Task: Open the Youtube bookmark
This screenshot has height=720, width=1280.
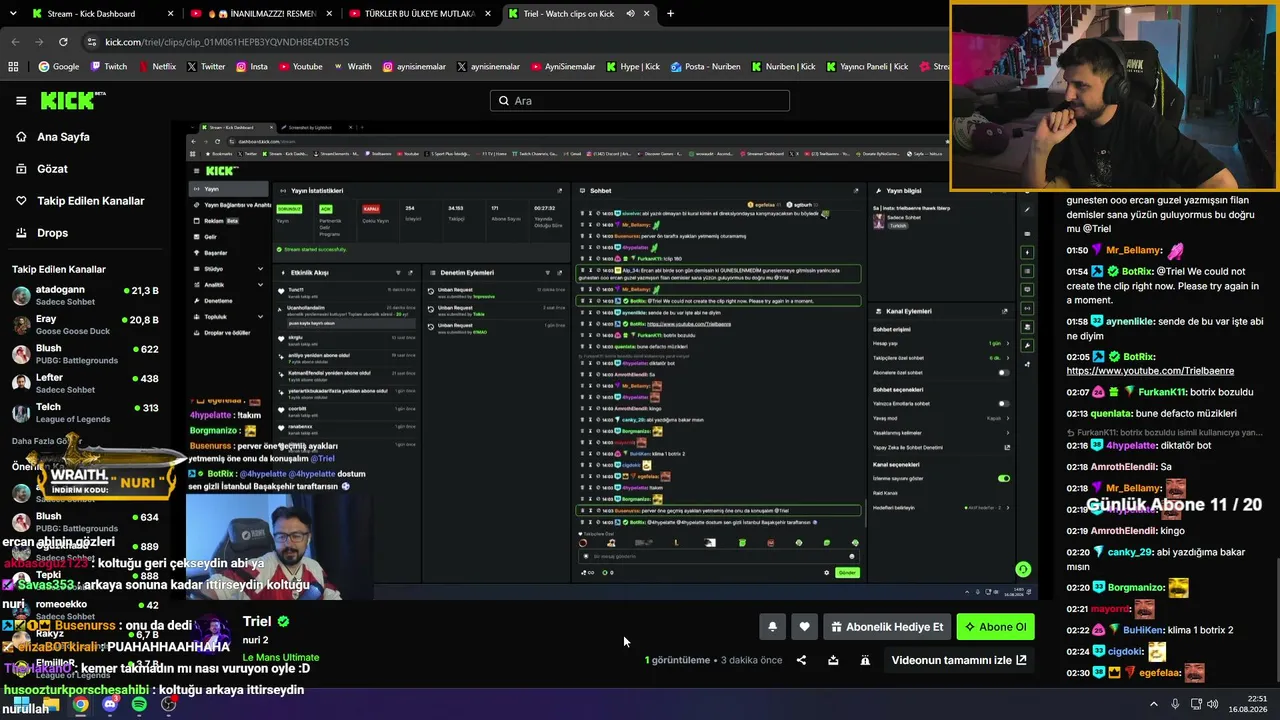Action: click(x=300, y=67)
